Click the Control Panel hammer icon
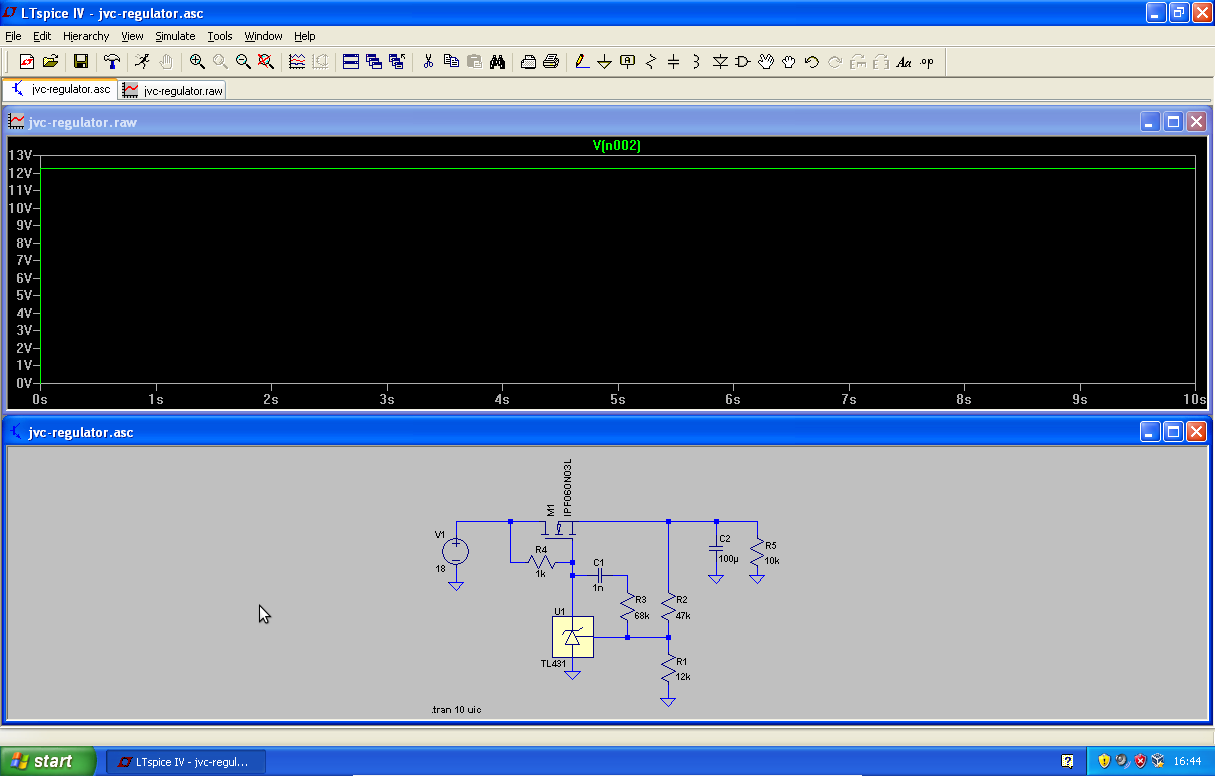Image resolution: width=1215 pixels, height=776 pixels. click(112, 62)
